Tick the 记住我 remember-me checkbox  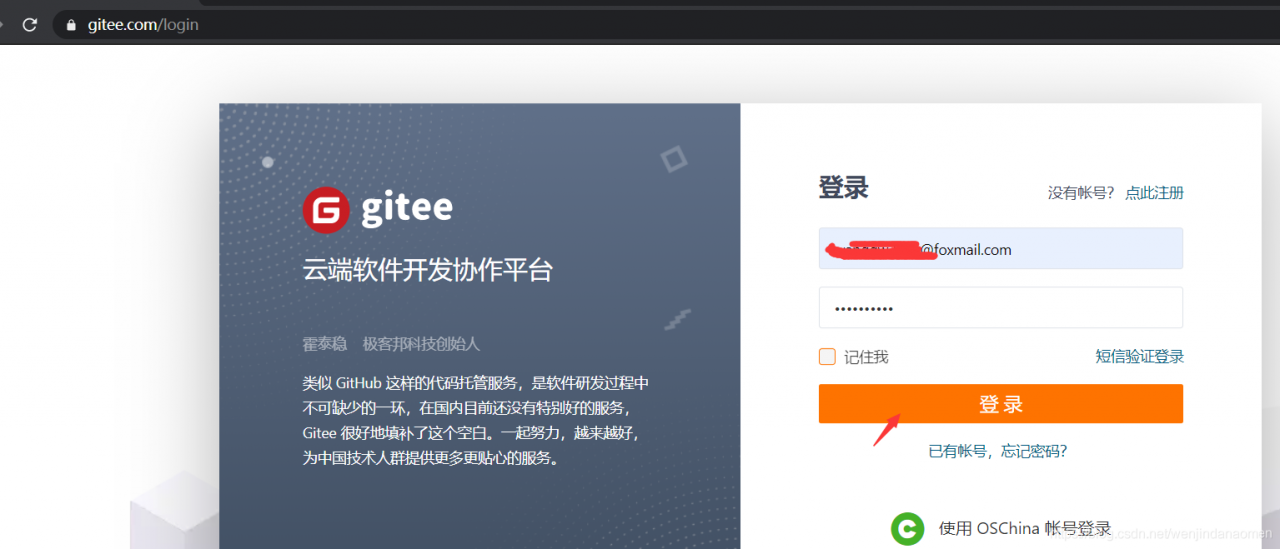tap(827, 356)
